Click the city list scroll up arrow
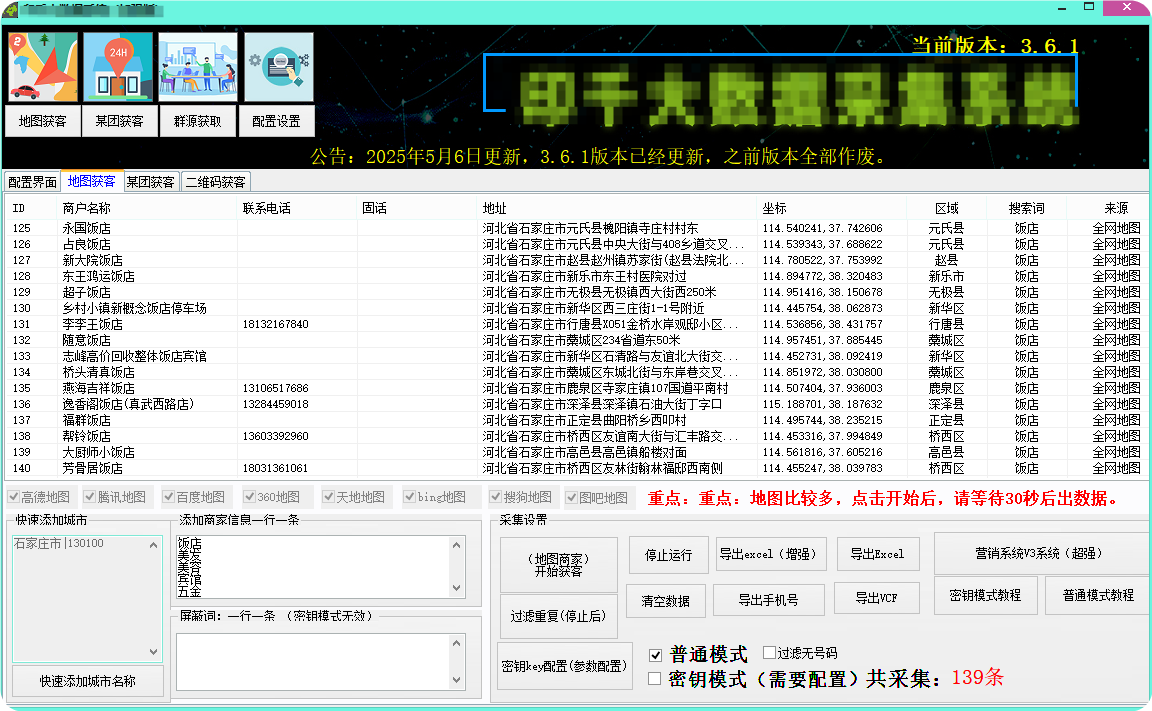 (154, 545)
